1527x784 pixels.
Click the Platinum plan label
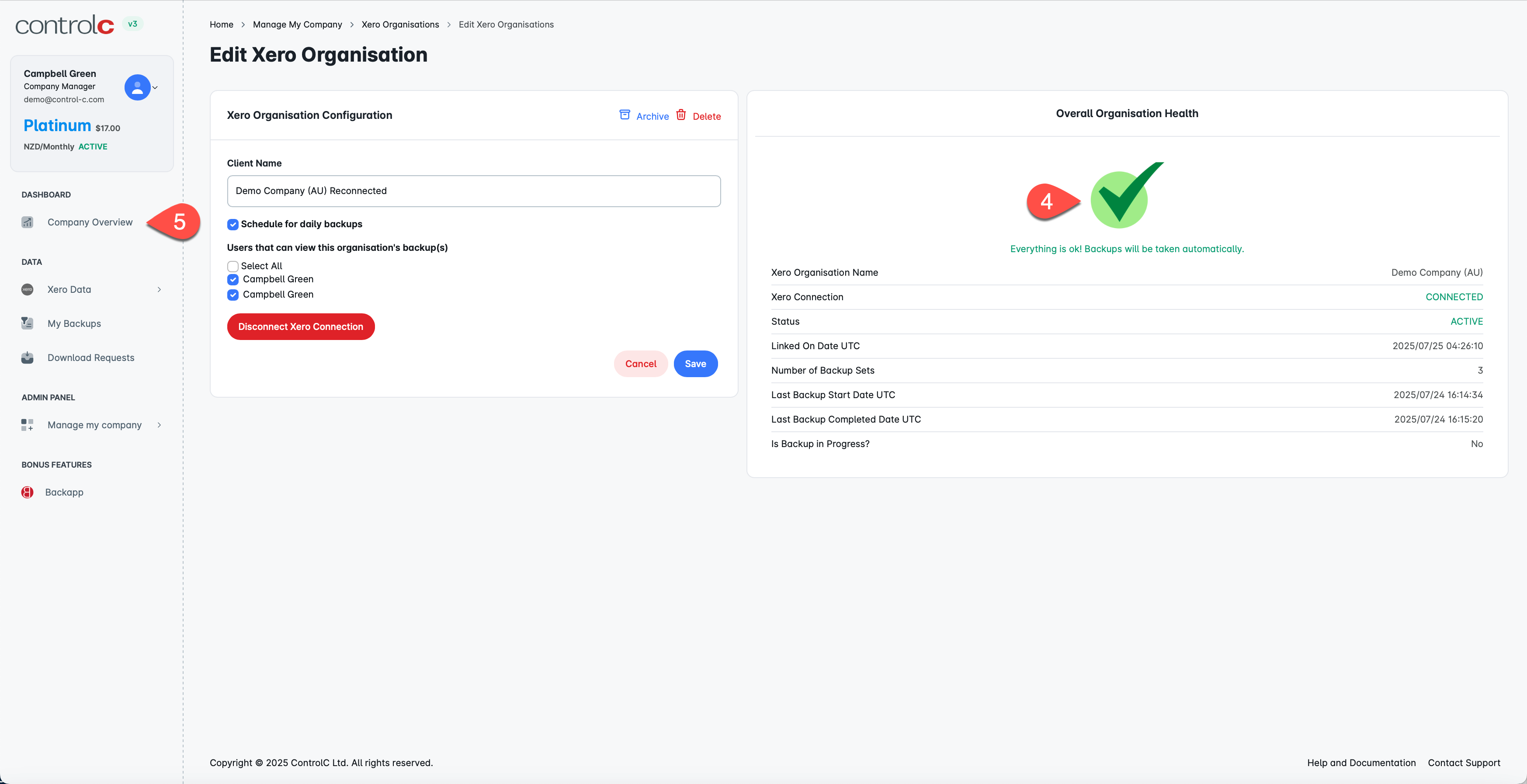(x=58, y=125)
